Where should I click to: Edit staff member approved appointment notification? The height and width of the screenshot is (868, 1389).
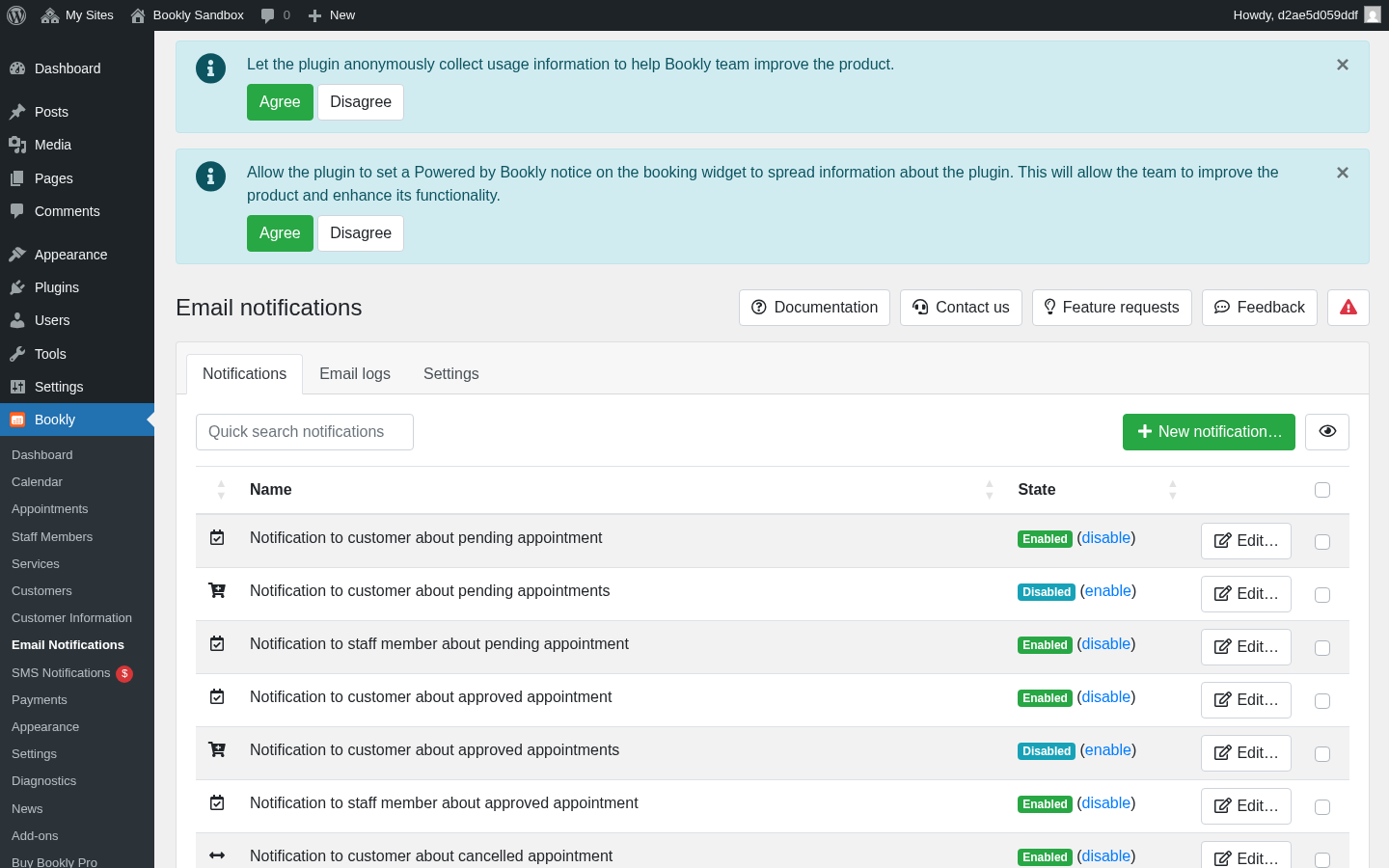coord(1245,806)
